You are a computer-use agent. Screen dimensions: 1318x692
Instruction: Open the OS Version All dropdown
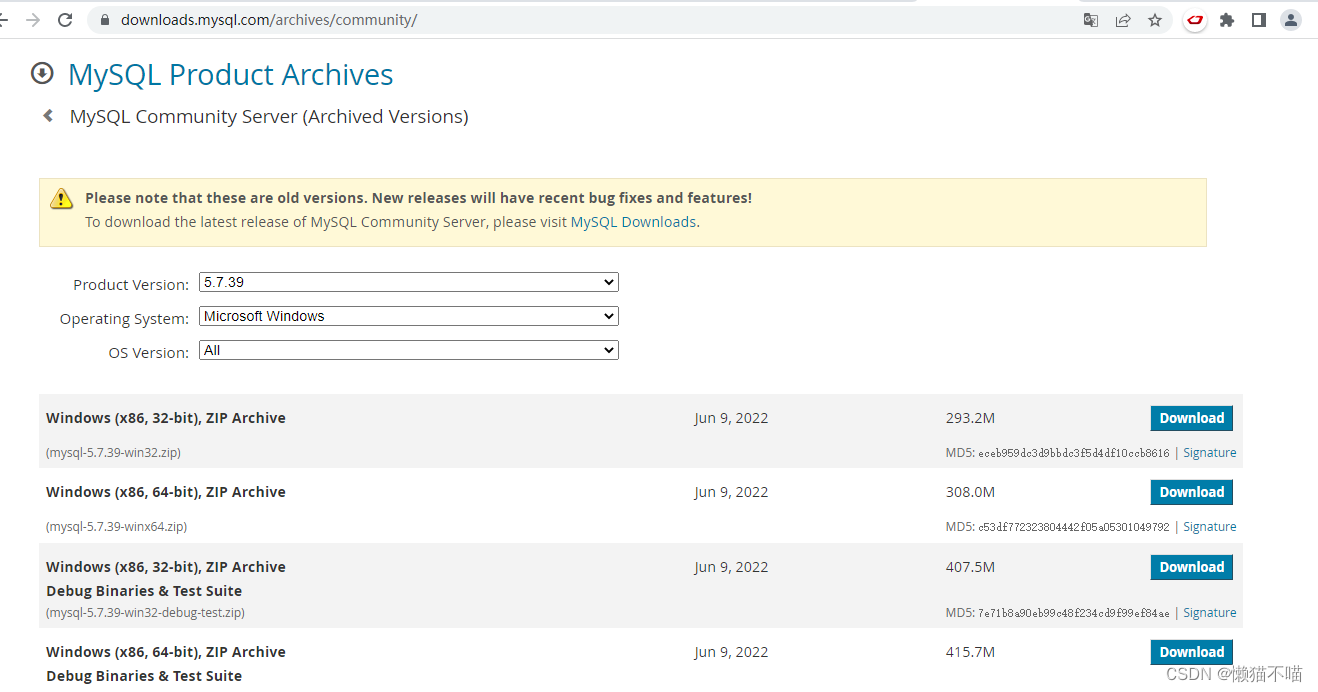[x=409, y=350]
